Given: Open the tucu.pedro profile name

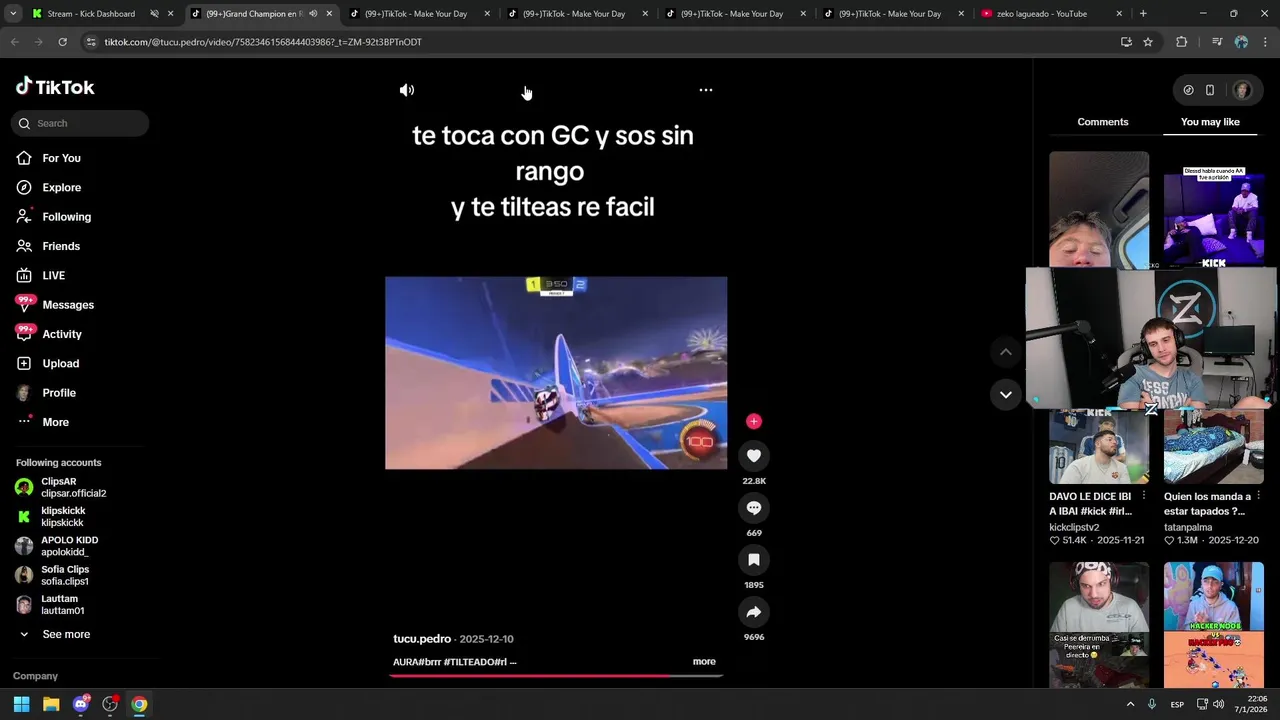Looking at the screenshot, I should tap(422, 639).
